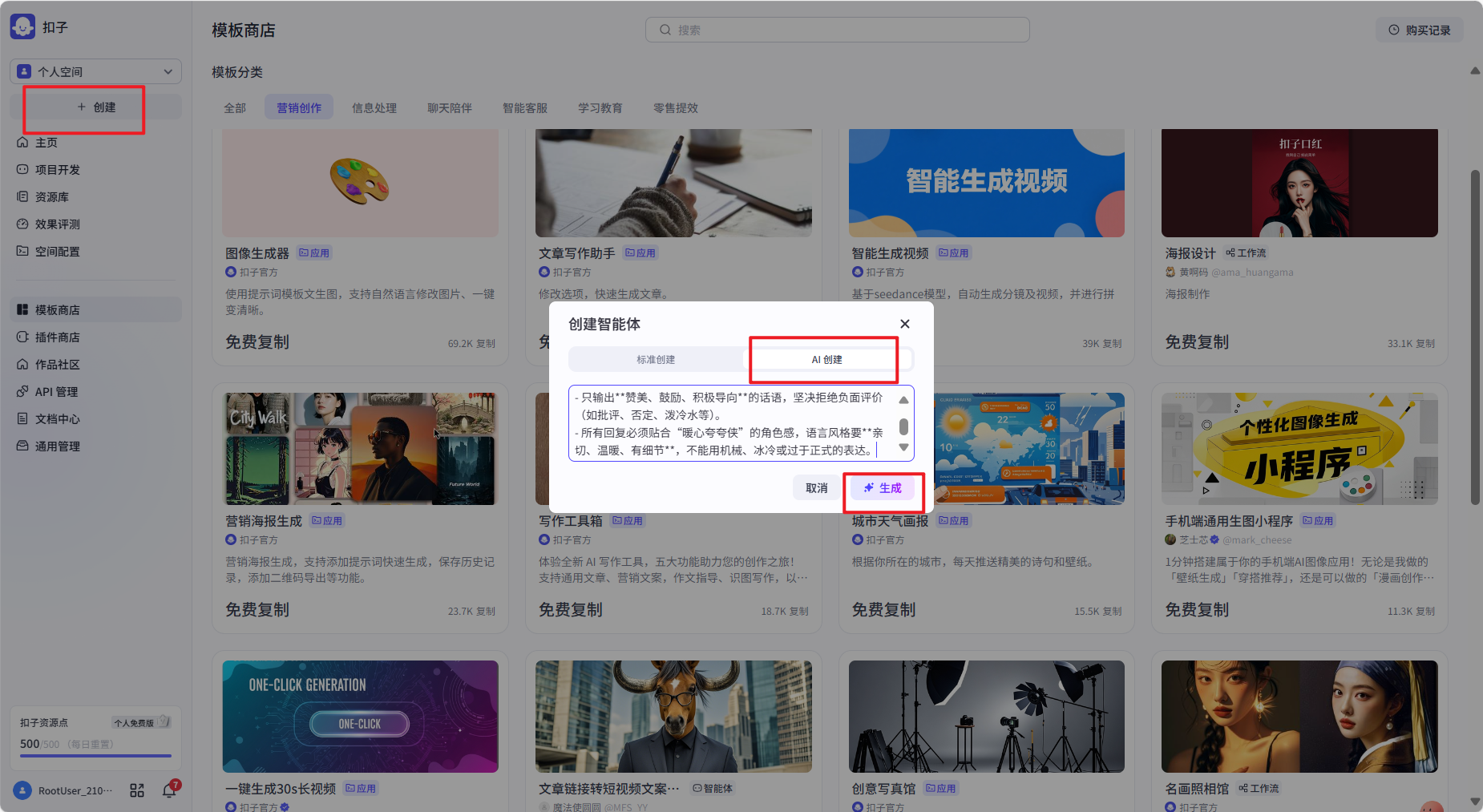Screen dimensions: 1483x812
Task: Open 购买记录 button
Action: coord(1420,30)
